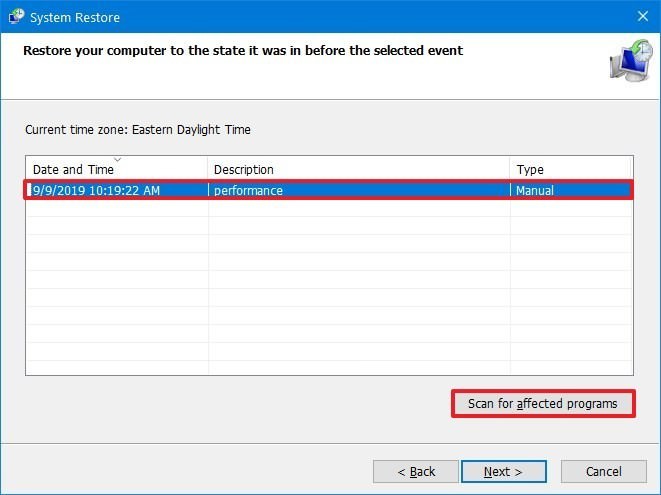The image size is (661, 495).
Task: Click divider between Description and Type headers
Action: (510, 169)
